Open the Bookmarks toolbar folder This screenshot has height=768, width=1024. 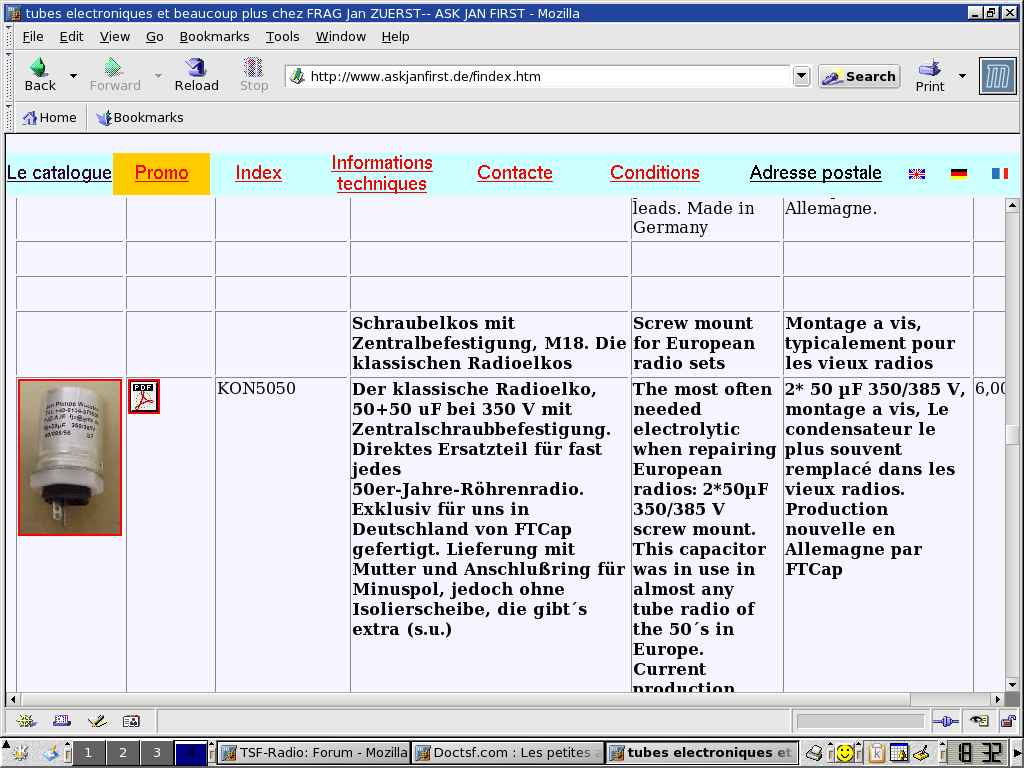click(x=140, y=118)
